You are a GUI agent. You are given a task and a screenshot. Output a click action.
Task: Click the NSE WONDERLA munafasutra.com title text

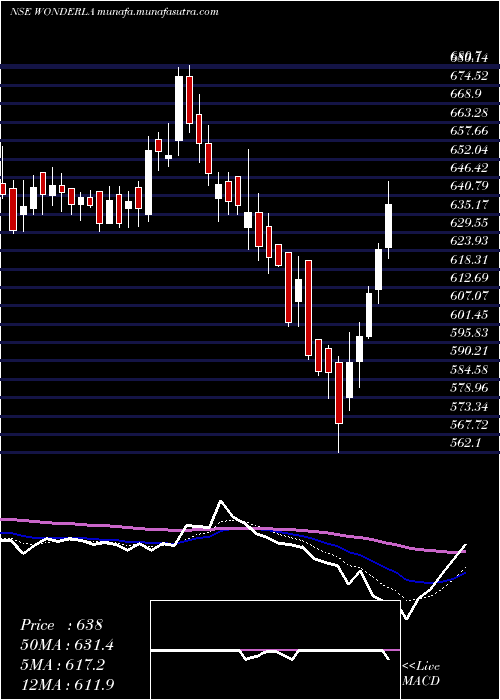click(x=114, y=12)
